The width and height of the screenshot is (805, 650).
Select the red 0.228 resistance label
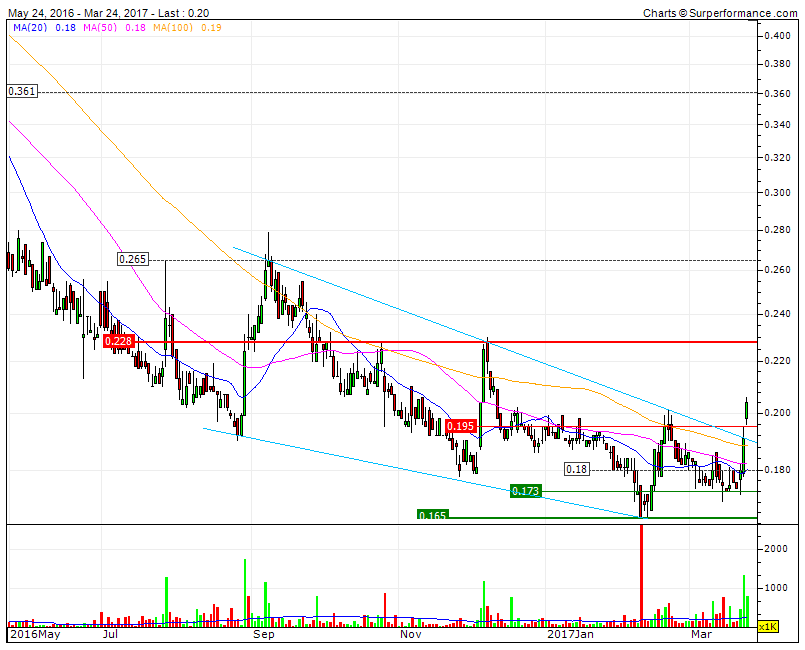tap(118, 341)
